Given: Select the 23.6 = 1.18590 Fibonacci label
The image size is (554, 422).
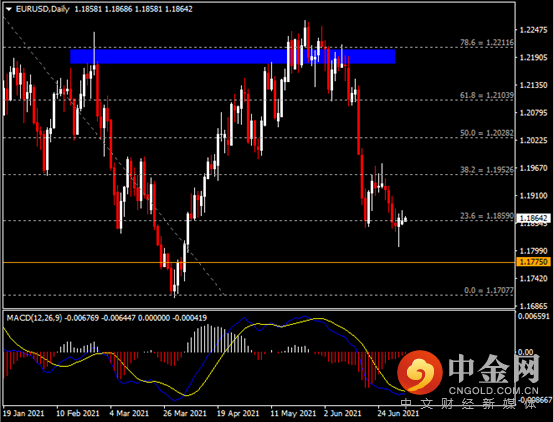Looking at the screenshot, I should [487, 216].
